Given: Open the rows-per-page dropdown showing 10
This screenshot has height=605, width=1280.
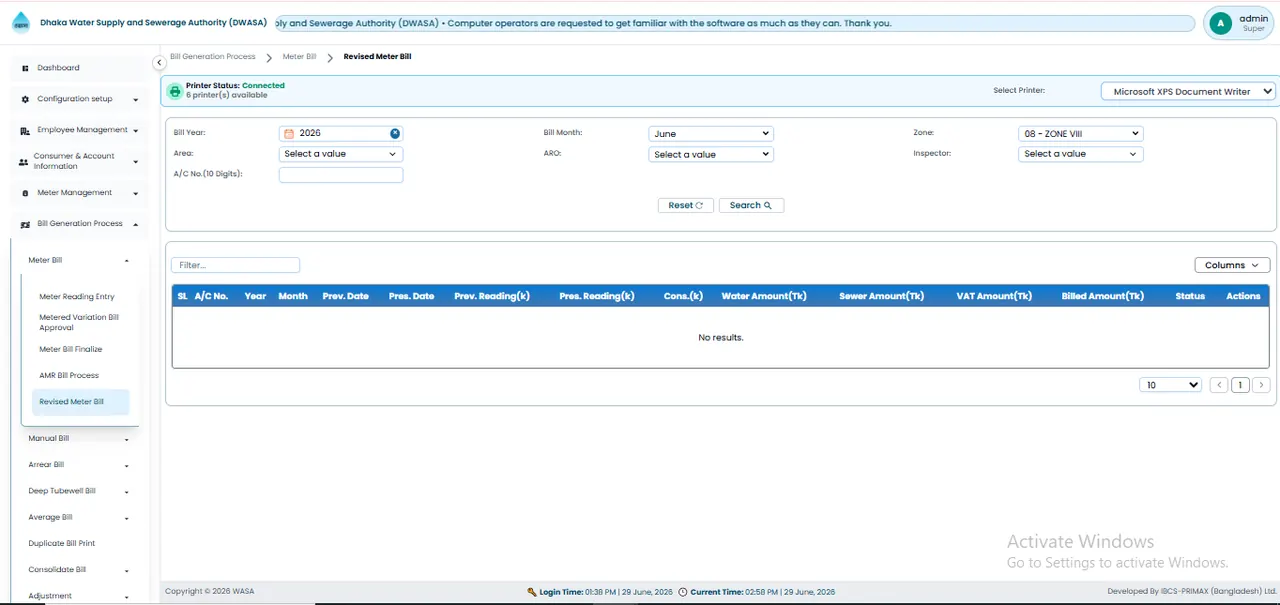Looking at the screenshot, I should click(x=1171, y=385).
